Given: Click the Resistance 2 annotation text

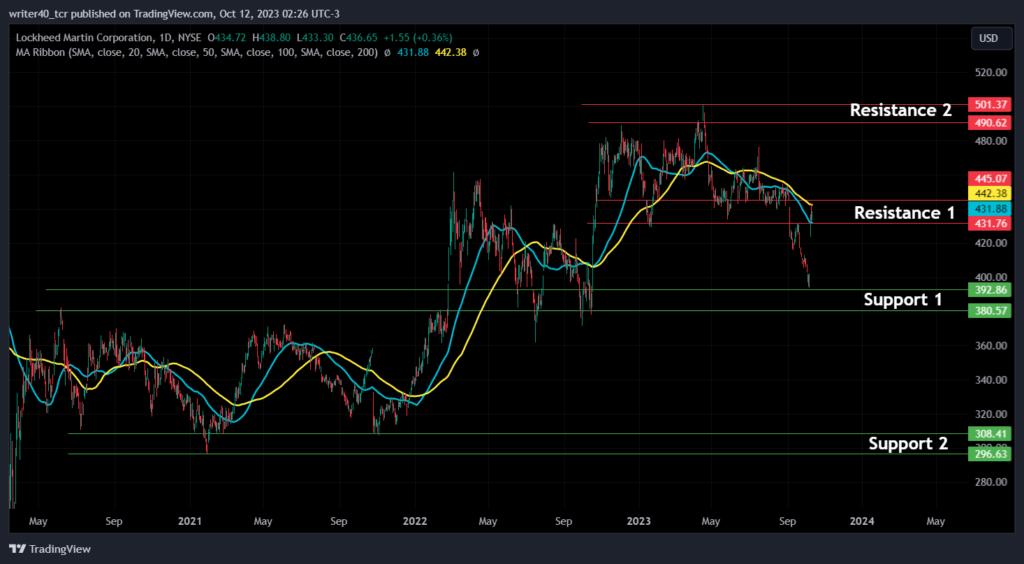Looking at the screenshot, I should point(901,110).
